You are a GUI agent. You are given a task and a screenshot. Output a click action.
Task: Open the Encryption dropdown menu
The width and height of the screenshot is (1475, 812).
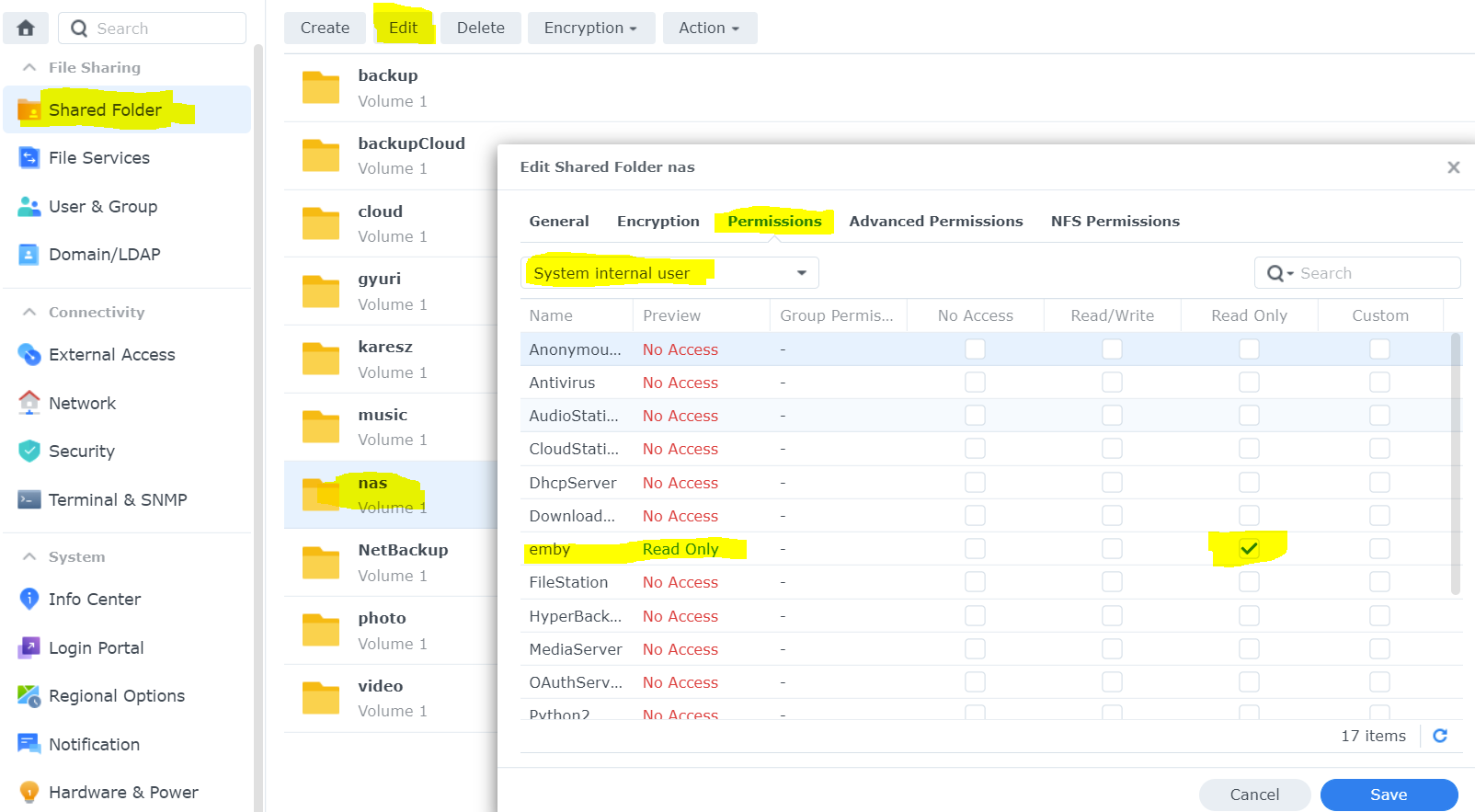(x=590, y=28)
